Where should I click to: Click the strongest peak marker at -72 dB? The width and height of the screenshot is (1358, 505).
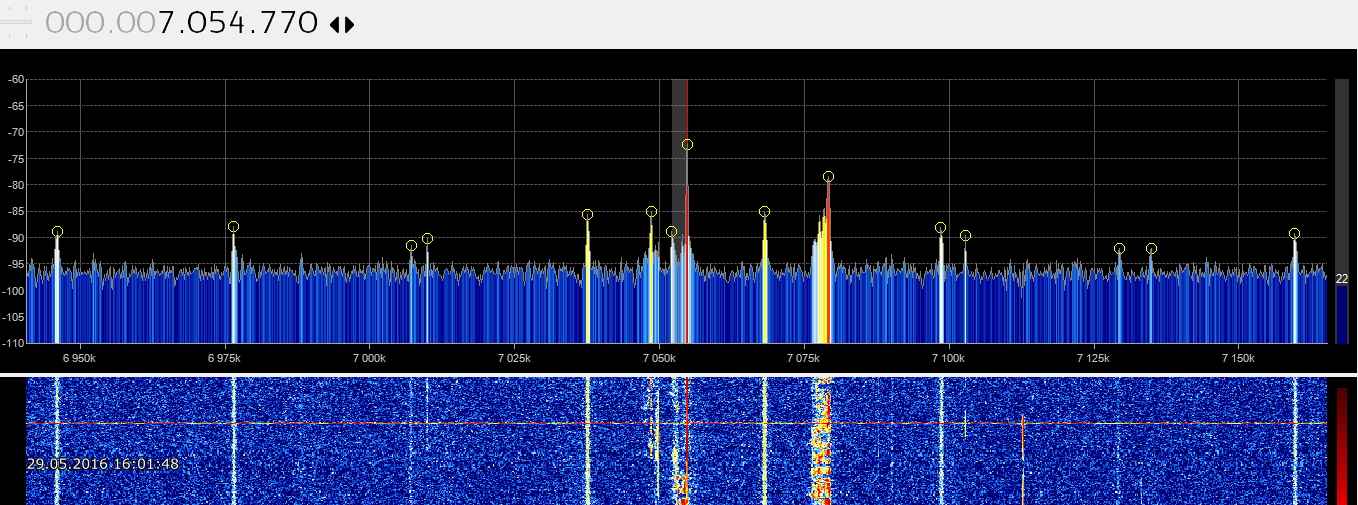[x=687, y=145]
